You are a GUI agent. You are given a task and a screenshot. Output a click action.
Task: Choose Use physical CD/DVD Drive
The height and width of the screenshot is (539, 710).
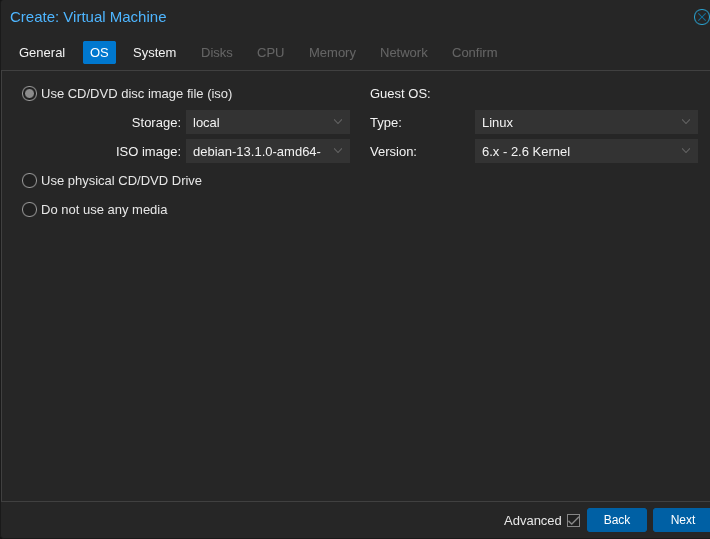[30, 180]
